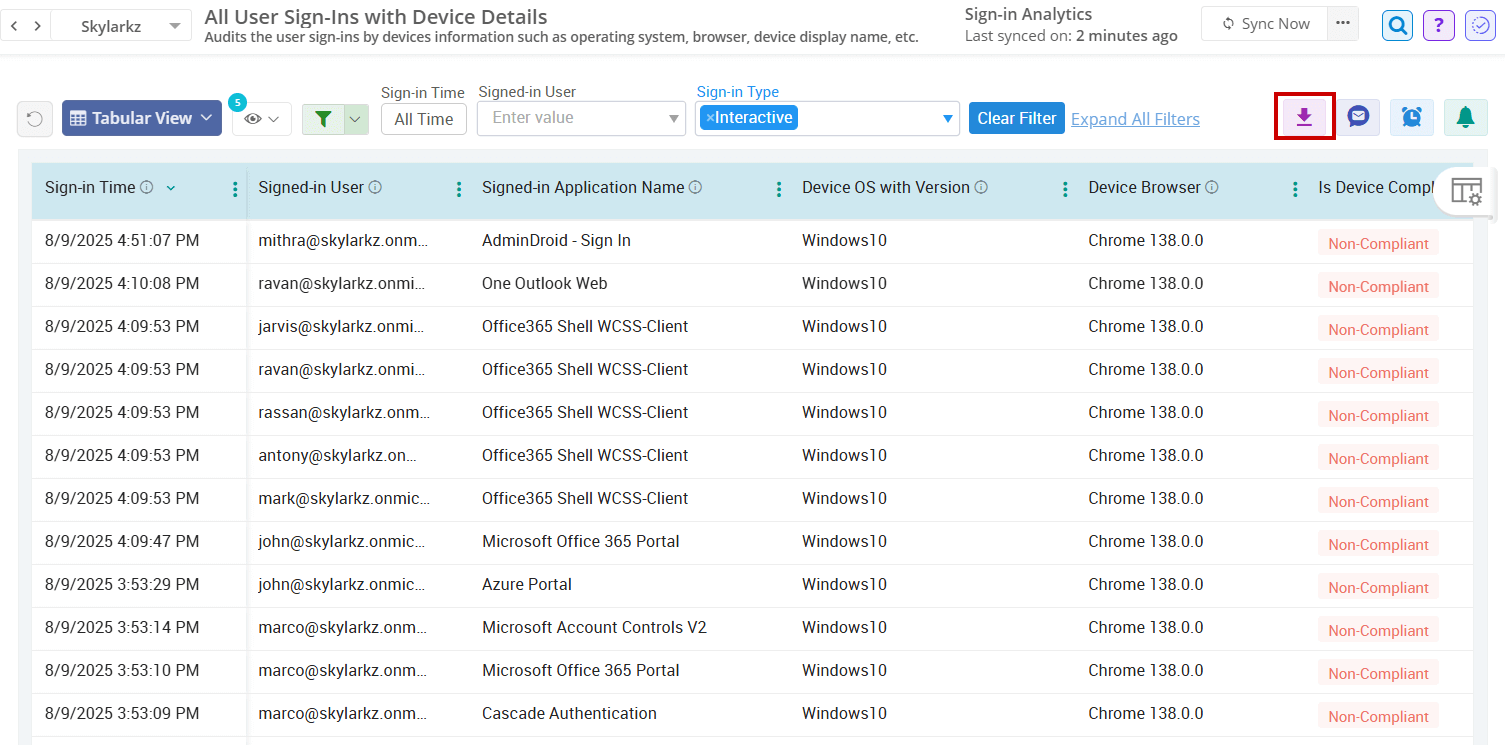This screenshot has width=1505, height=745.
Task: Toggle the column visibility eye icon
Action: point(255,117)
